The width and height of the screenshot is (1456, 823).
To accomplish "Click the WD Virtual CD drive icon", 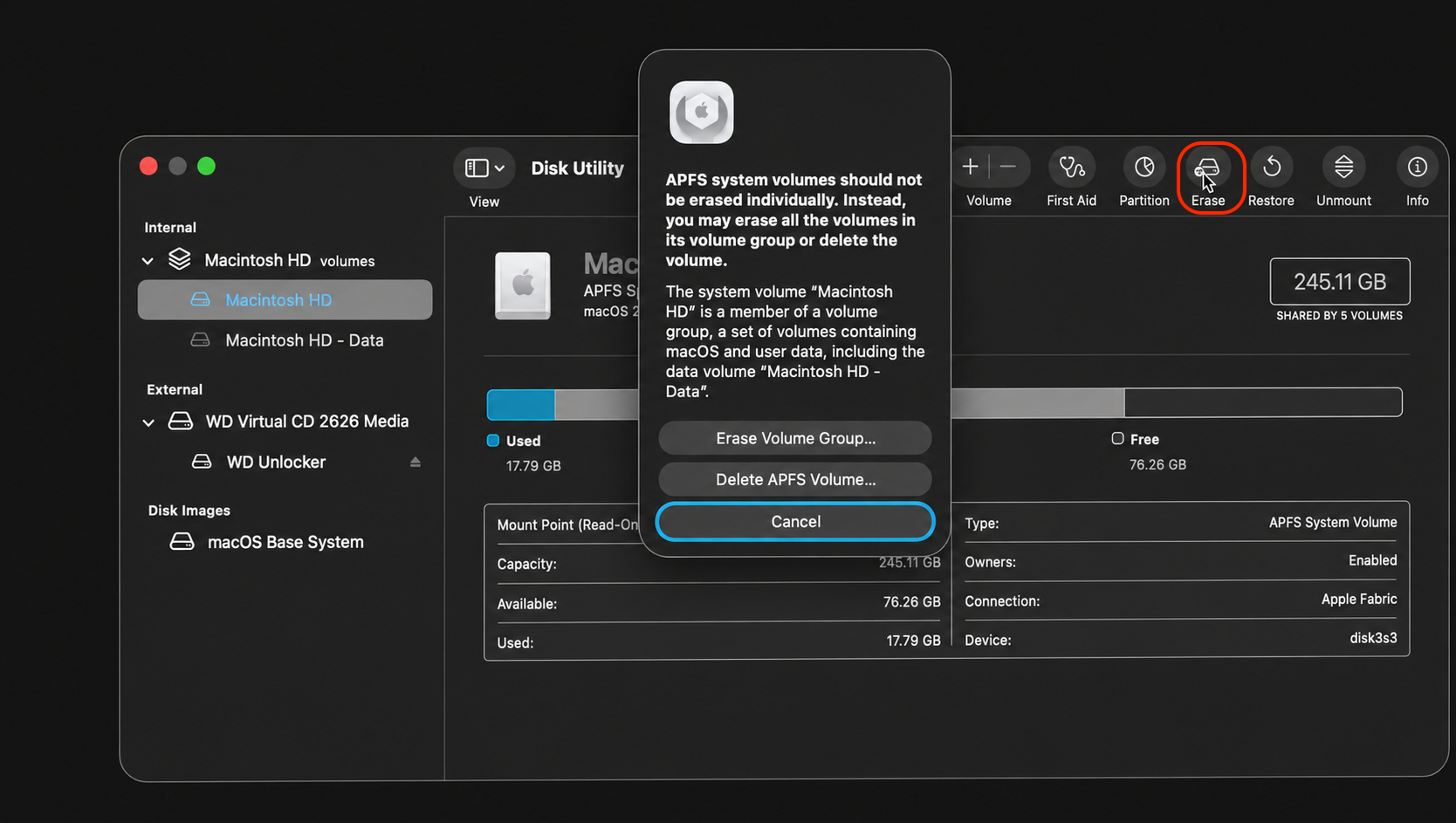I will [181, 421].
